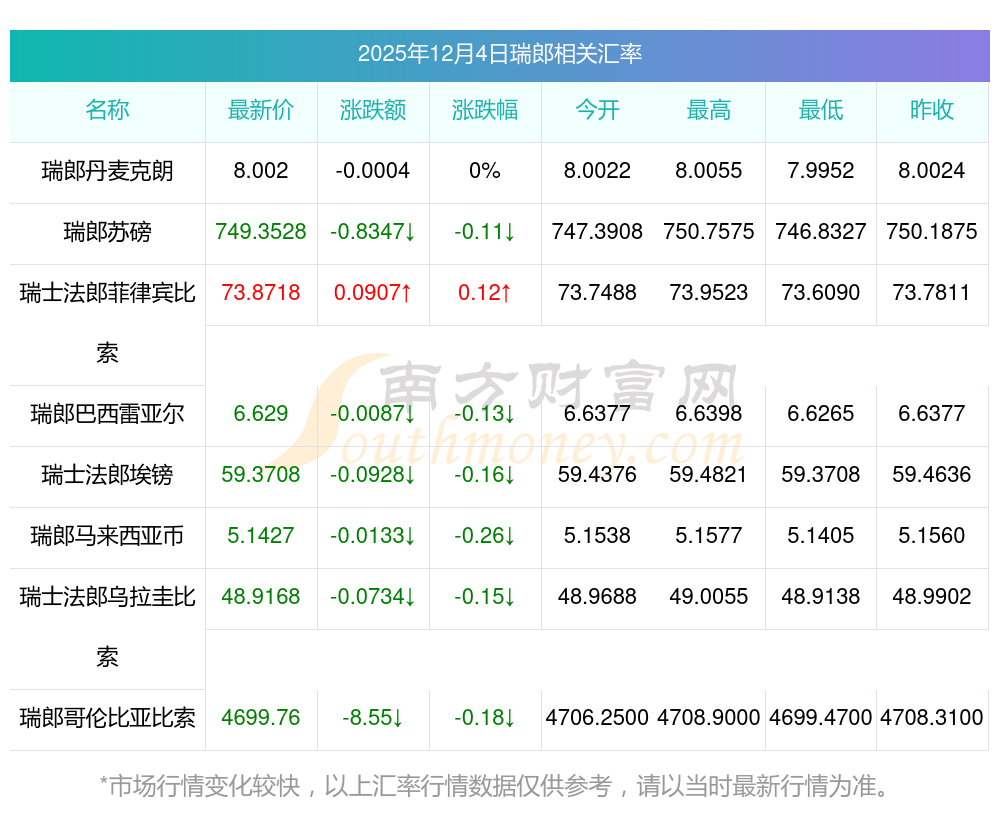The height and width of the screenshot is (817, 1000).
Task: Click the 涨跌额 column header
Action: click(x=372, y=110)
